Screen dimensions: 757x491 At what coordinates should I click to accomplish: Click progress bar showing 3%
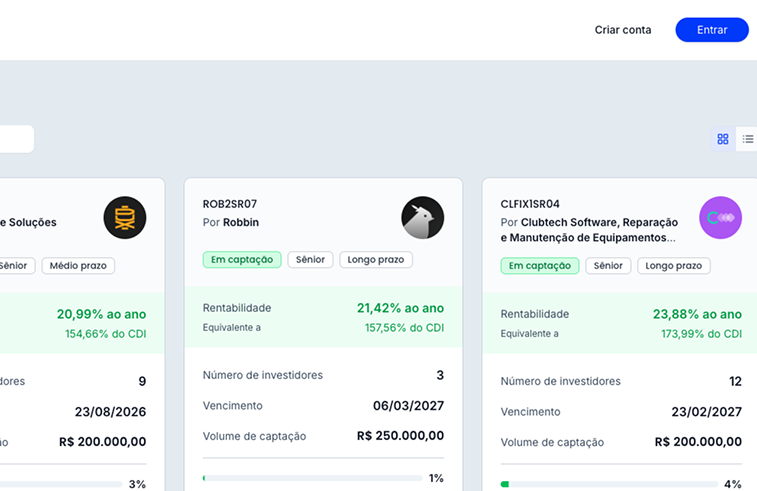[x=60, y=484]
